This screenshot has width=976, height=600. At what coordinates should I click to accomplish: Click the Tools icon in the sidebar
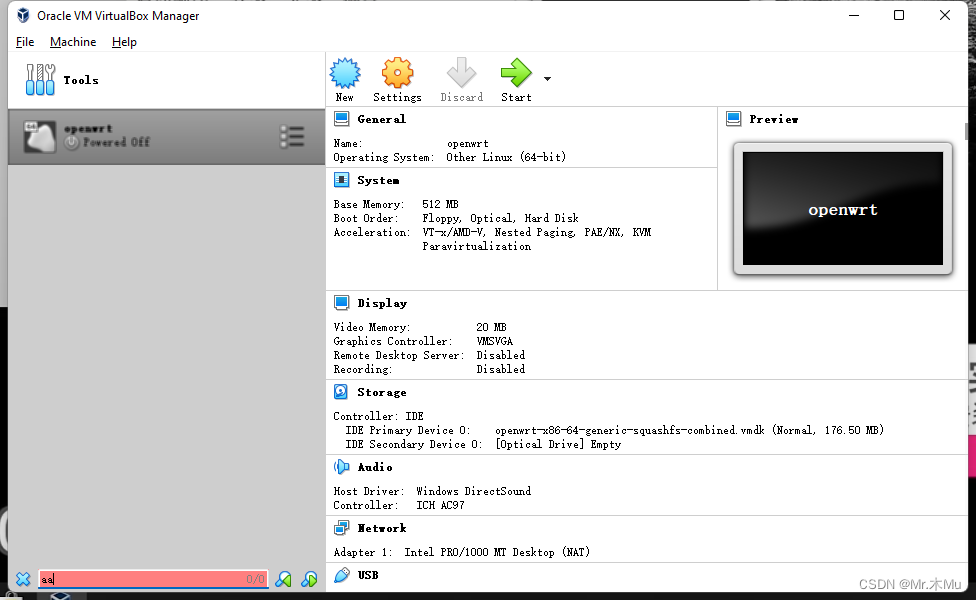pyautogui.click(x=40, y=79)
